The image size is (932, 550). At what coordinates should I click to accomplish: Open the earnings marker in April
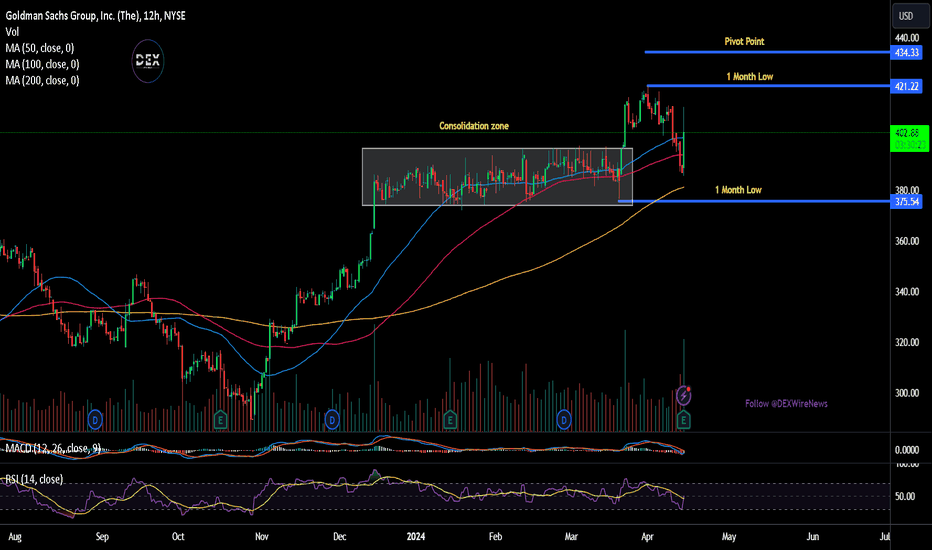point(684,420)
